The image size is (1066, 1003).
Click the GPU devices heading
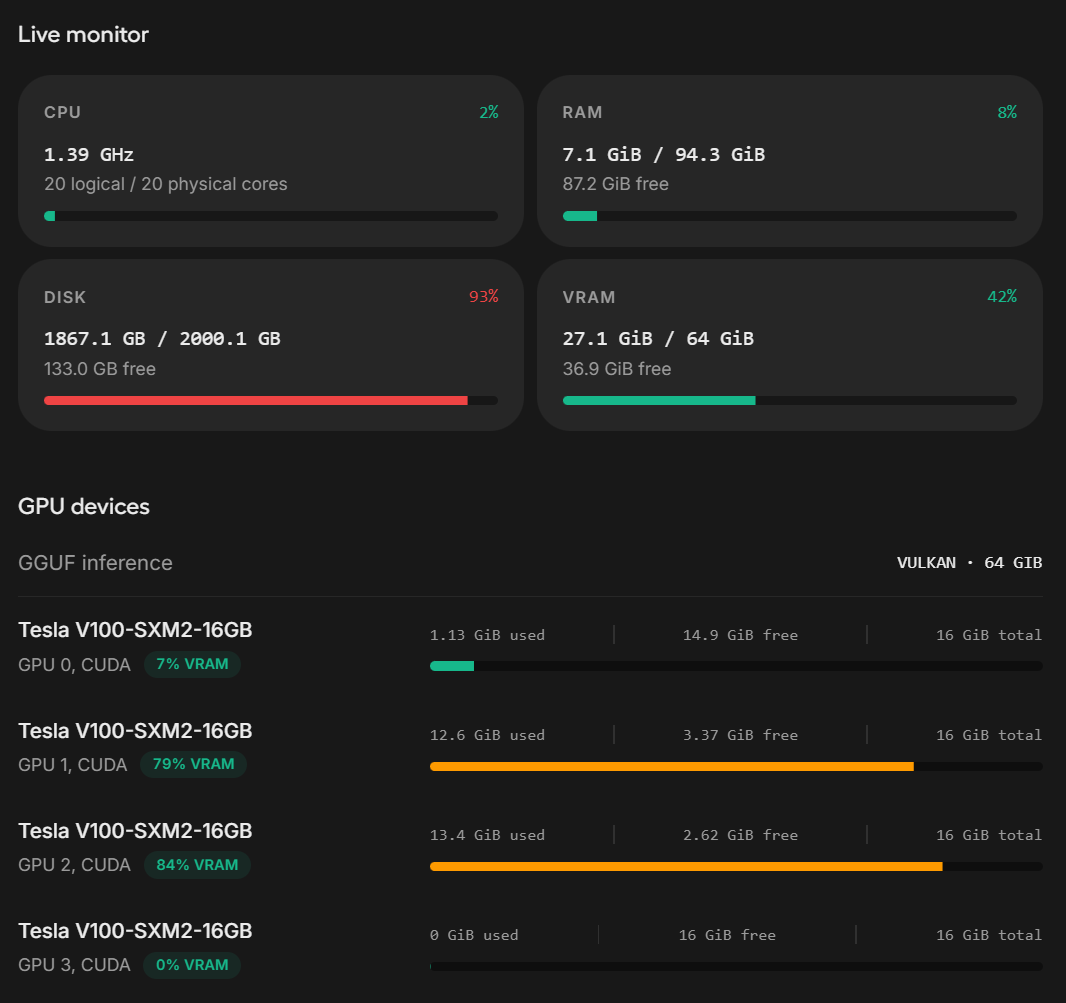84,507
